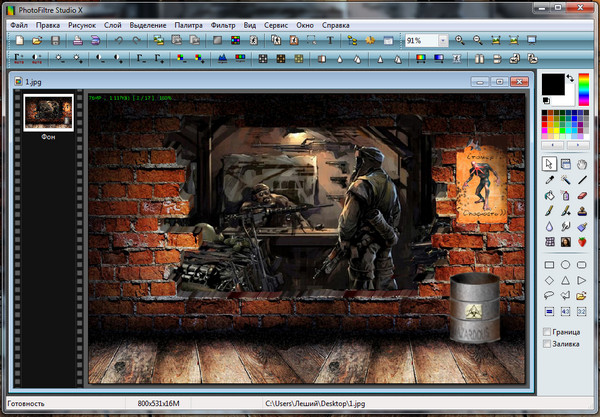Select the Eraser tool
Viewport: 600px width, 417px height.
[582, 196]
